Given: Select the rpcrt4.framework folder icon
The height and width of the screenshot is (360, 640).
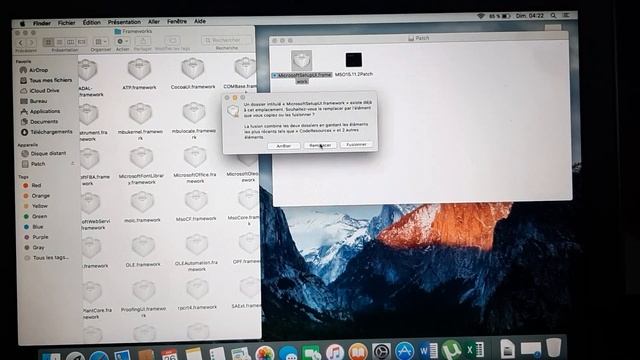Looking at the screenshot, I should tap(198, 289).
